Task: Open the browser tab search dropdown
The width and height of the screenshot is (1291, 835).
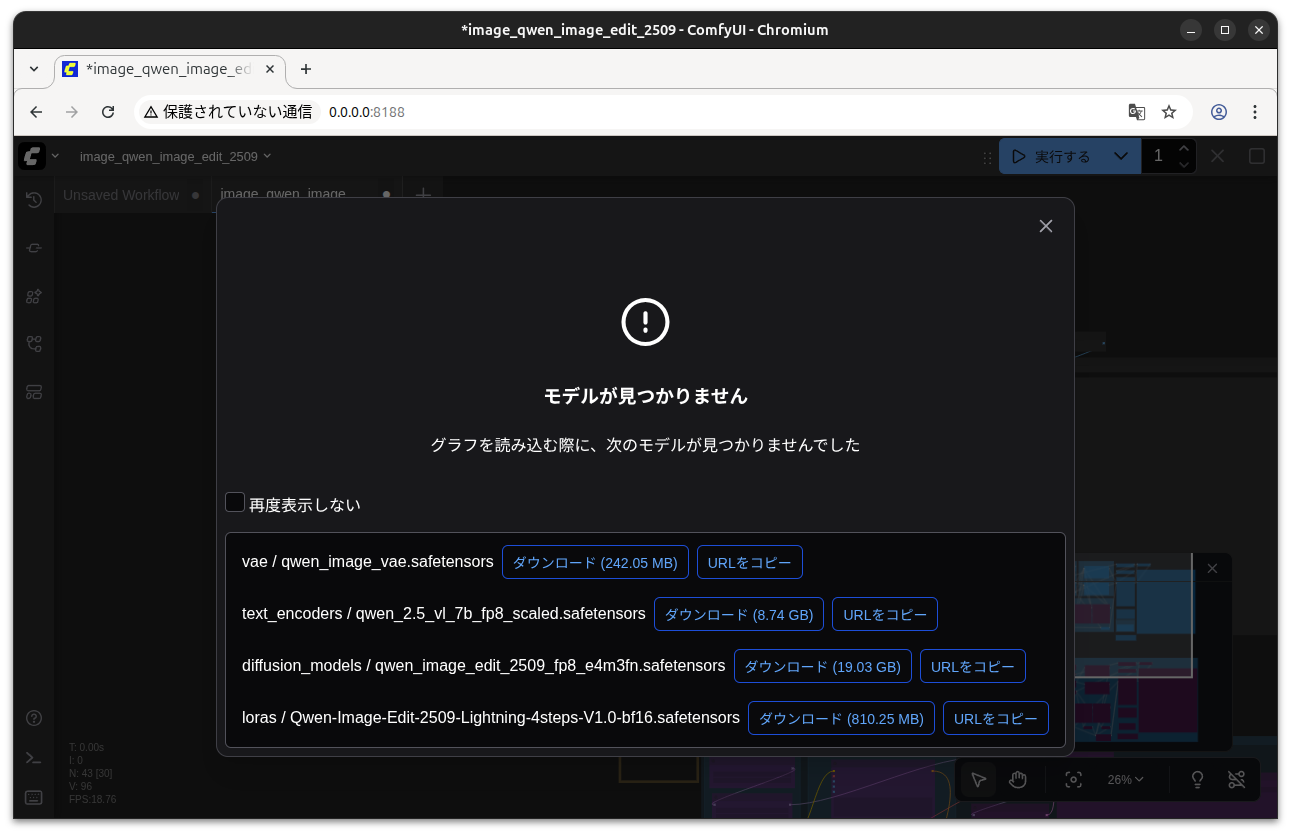Action: click(34, 69)
